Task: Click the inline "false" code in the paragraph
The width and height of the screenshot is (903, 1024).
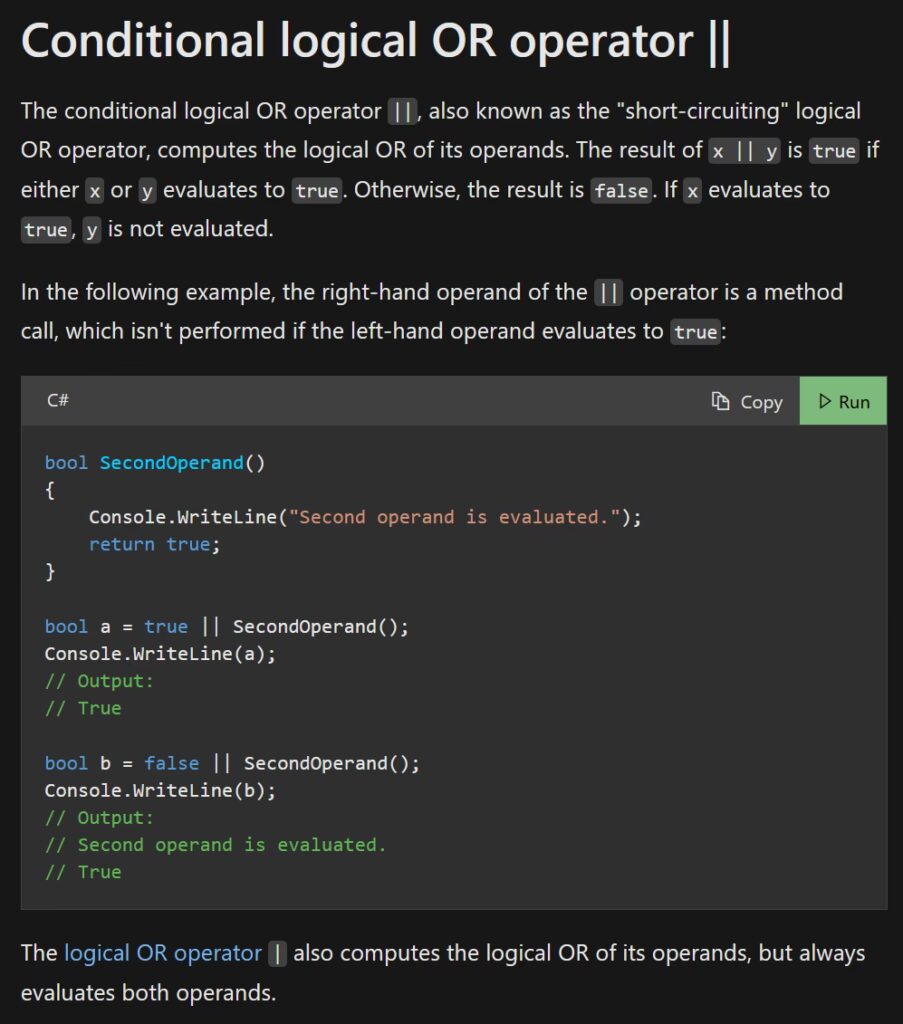Action: pos(620,190)
